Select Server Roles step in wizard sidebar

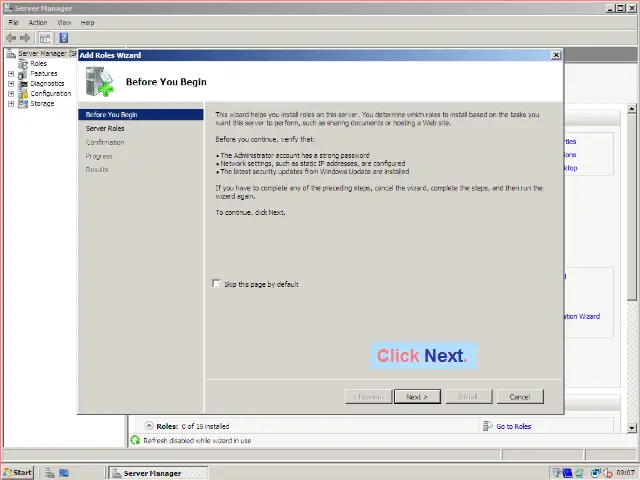click(x=105, y=128)
